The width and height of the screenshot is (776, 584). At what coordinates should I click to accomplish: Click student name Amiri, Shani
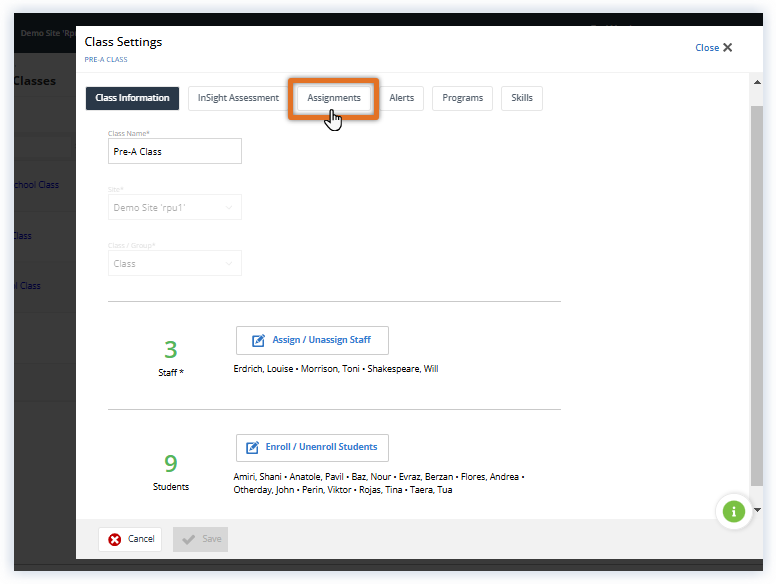257,477
